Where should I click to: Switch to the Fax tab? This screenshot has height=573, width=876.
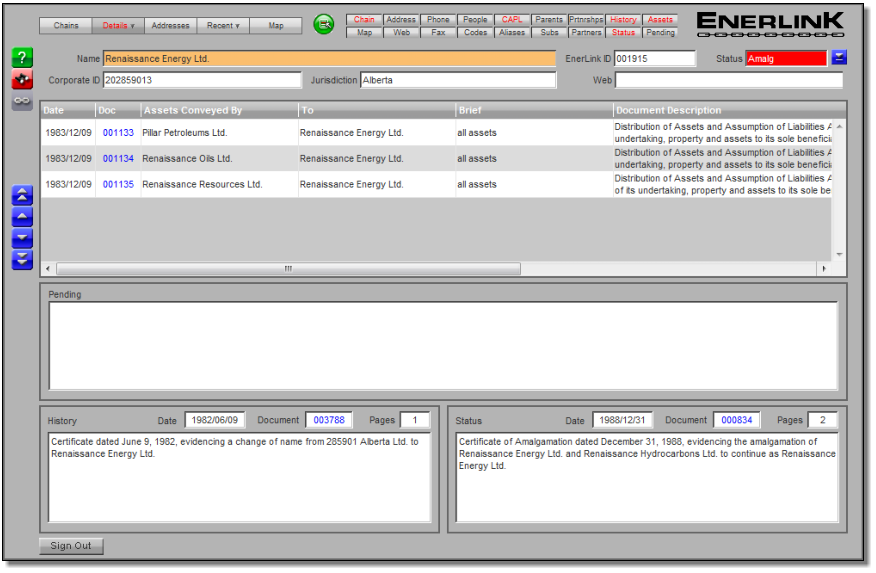pyautogui.click(x=438, y=32)
